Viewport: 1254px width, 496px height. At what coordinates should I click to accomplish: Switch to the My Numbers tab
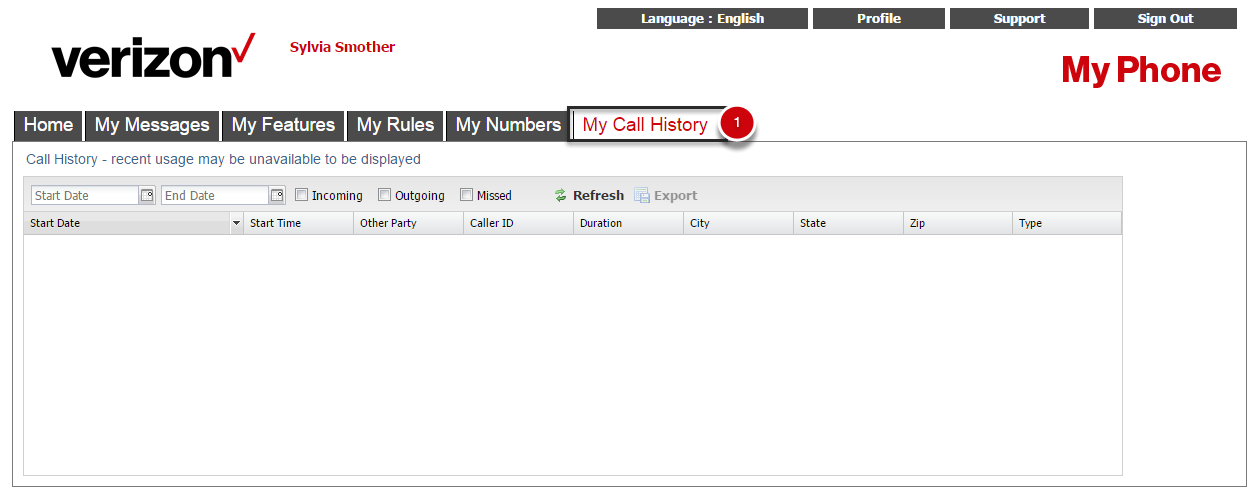pyautogui.click(x=508, y=125)
